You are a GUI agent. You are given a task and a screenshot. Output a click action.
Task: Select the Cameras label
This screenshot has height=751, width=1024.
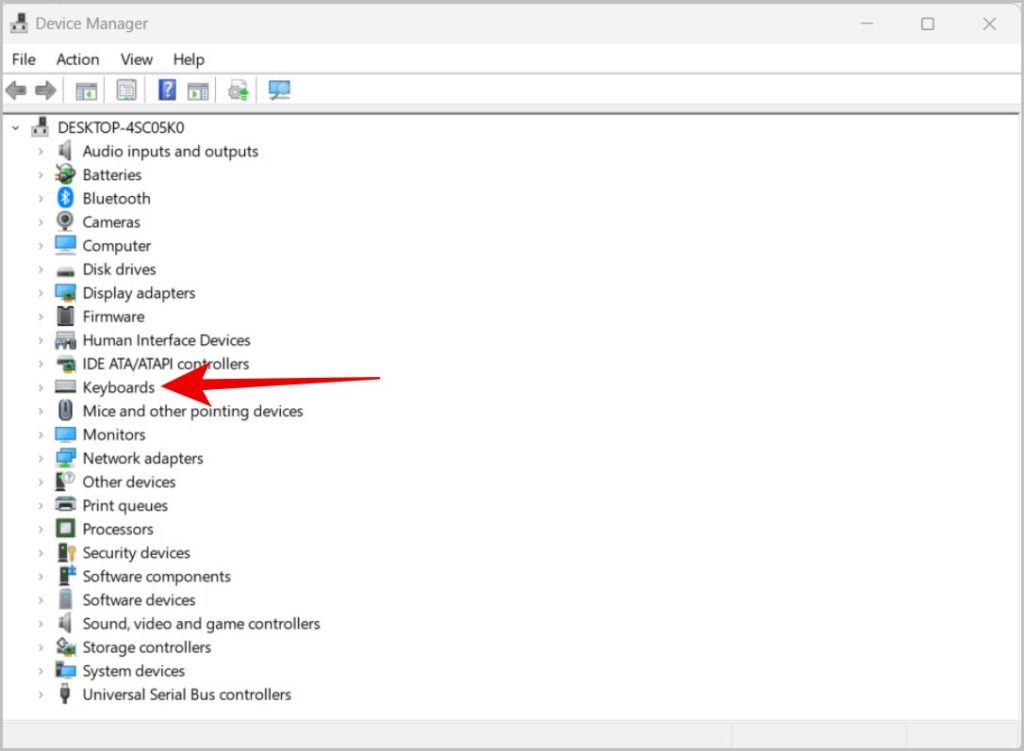pos(112,222)
